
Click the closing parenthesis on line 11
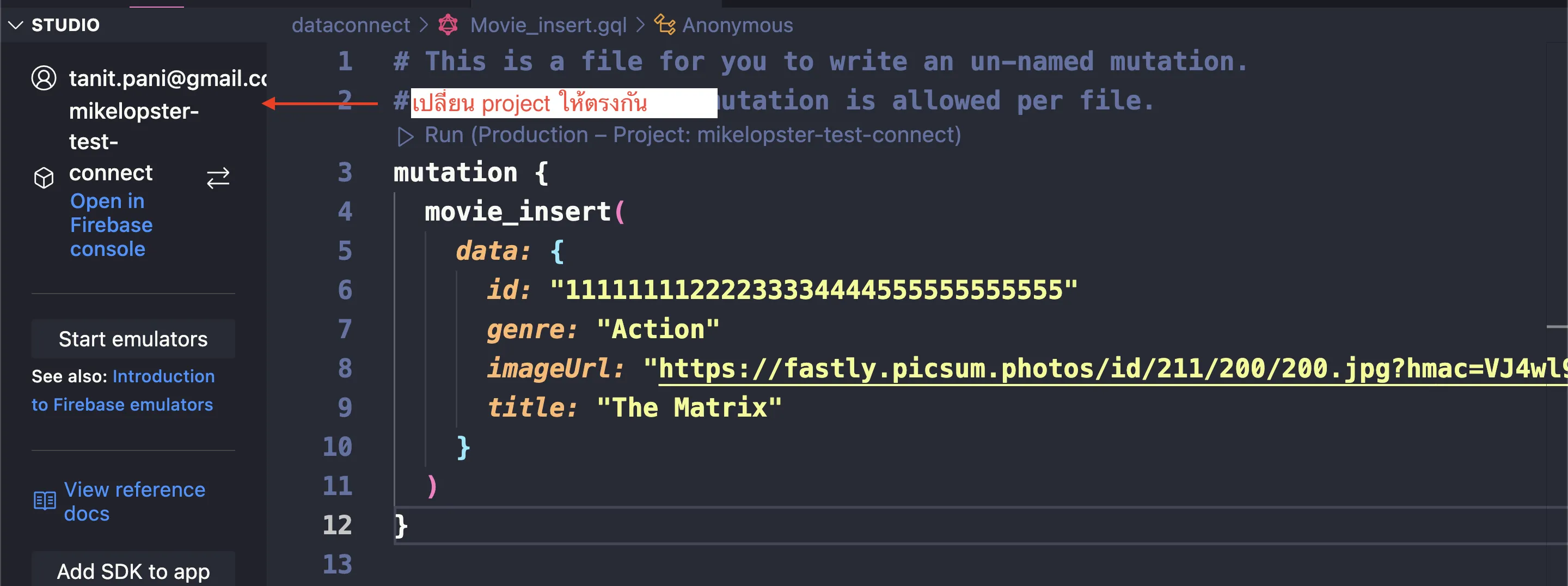tap(432, 486)
